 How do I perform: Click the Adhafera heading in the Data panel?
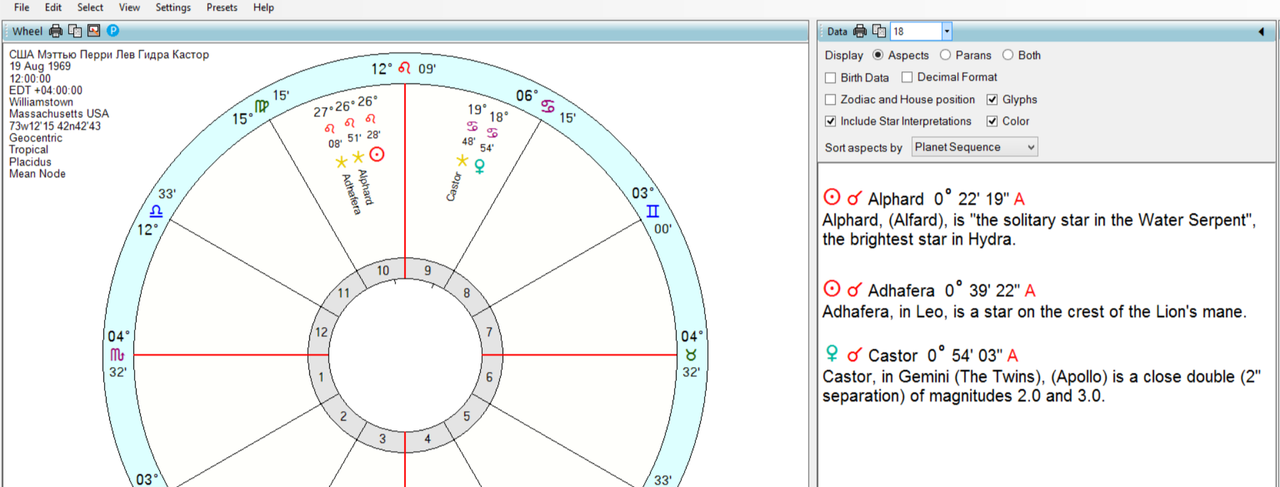[x=901, y=291]
